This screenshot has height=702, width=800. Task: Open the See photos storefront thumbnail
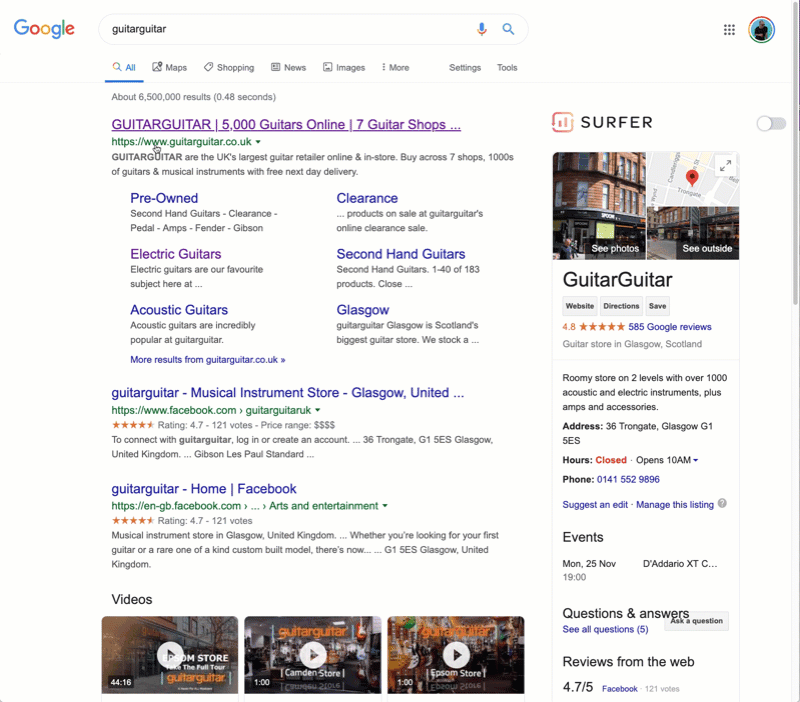point(598,205)
